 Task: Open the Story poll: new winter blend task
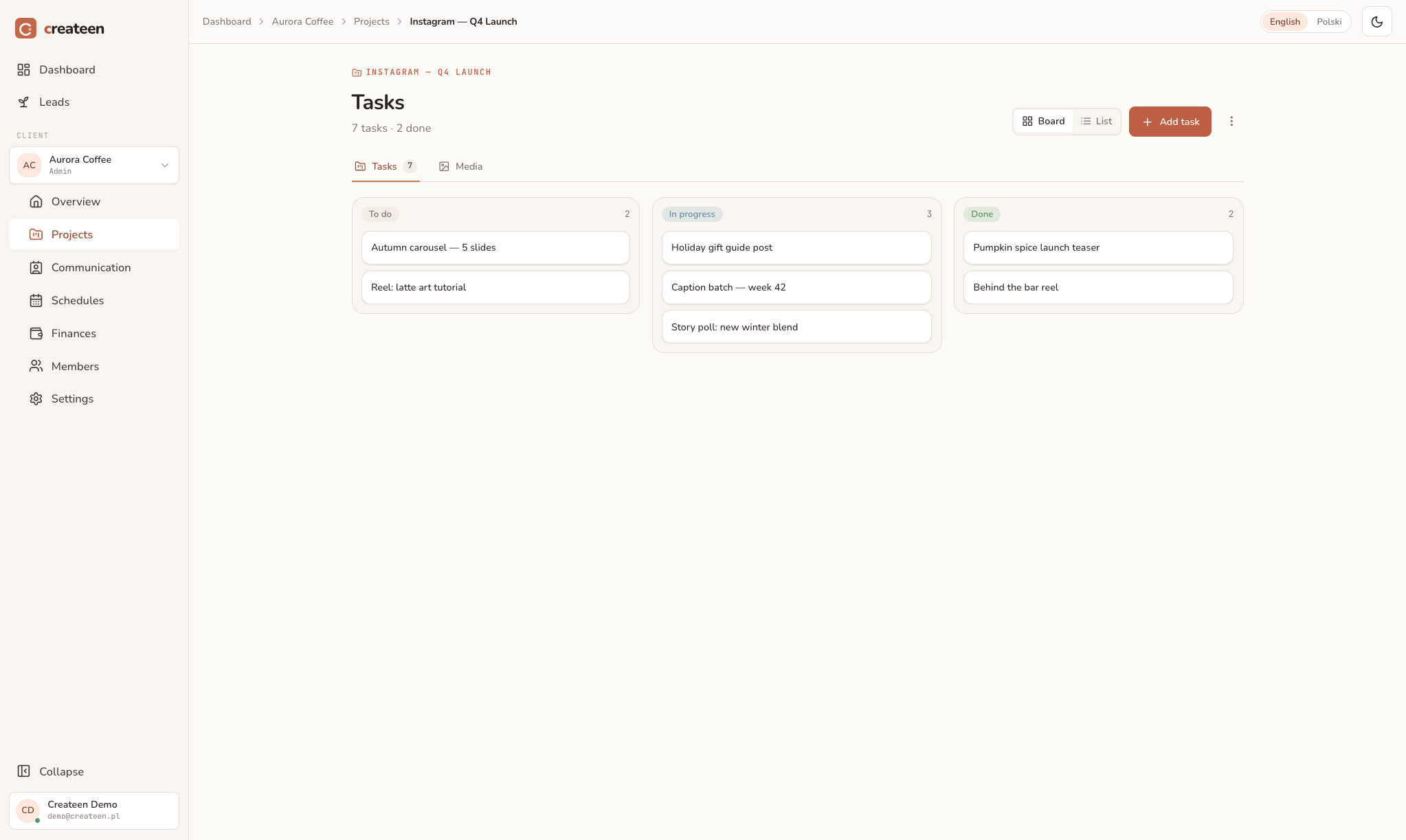point(796,327)
